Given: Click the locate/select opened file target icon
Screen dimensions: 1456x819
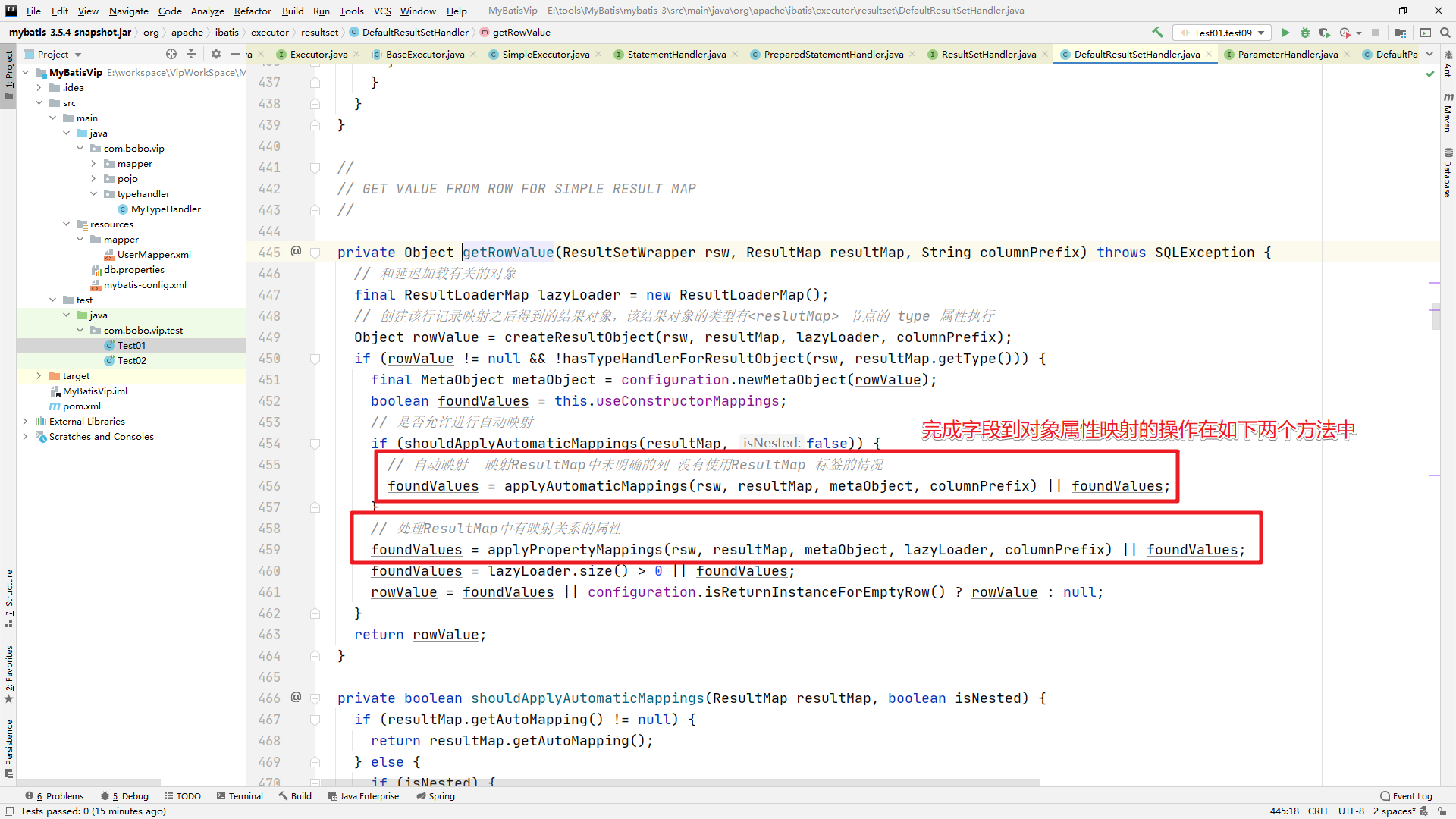Looking at the screenshot, I should click(171, 54).
